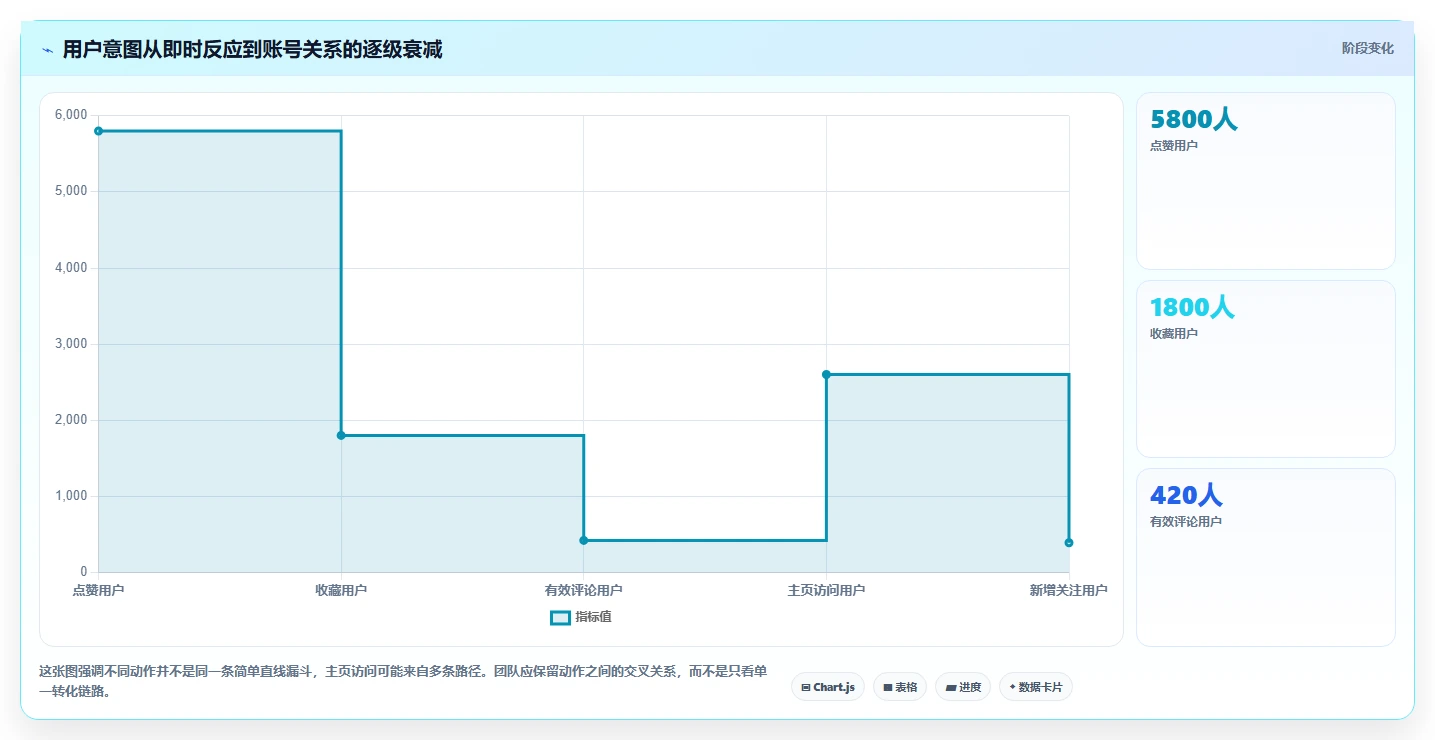The height and width of the screenshot is (740, 1435).
Task: Click the 收藏用户 caption under 1800人
Action: pos(1174,334)
